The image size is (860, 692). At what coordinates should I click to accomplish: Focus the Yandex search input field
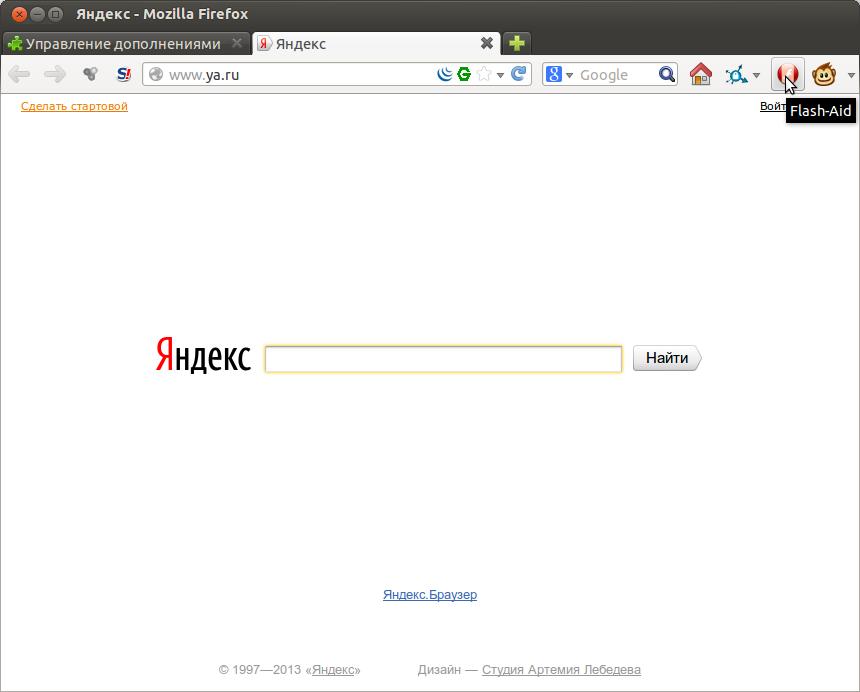click(x=443, y=359)
